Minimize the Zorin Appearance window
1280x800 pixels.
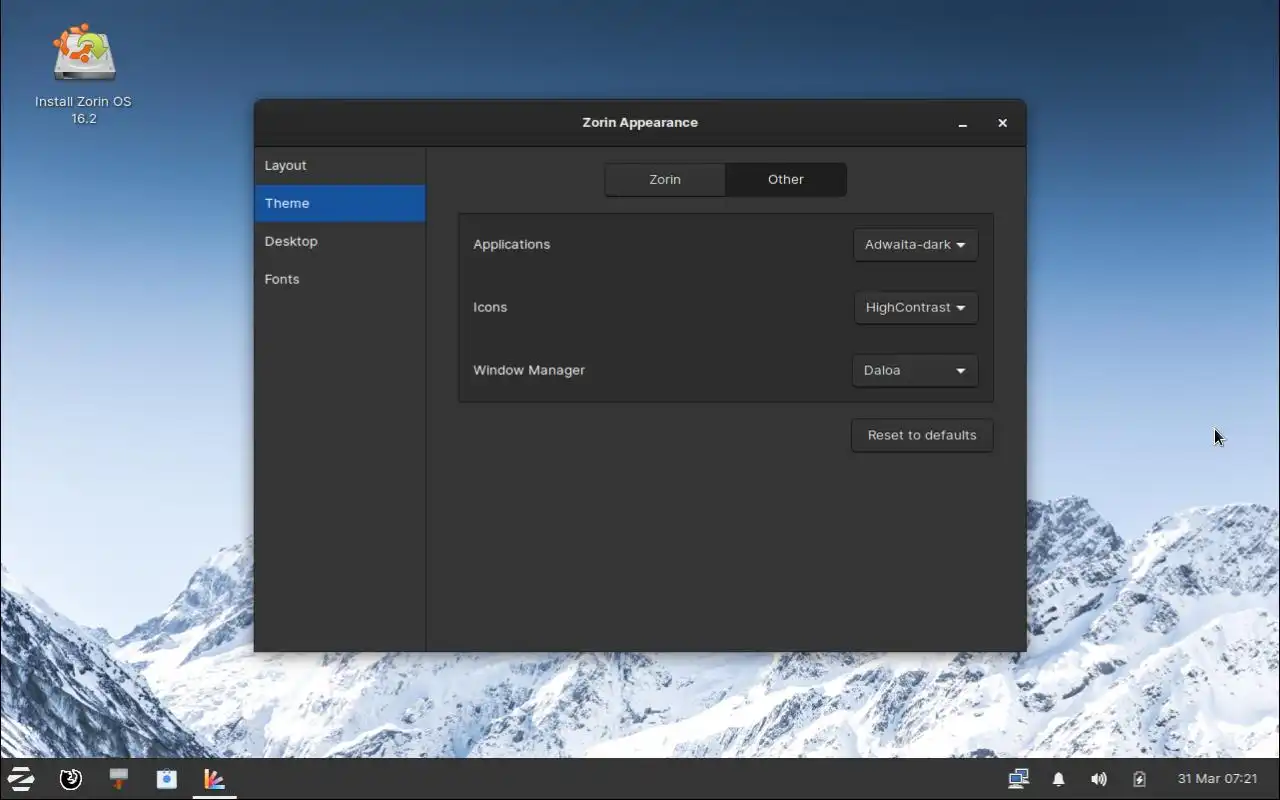(962, 123)
